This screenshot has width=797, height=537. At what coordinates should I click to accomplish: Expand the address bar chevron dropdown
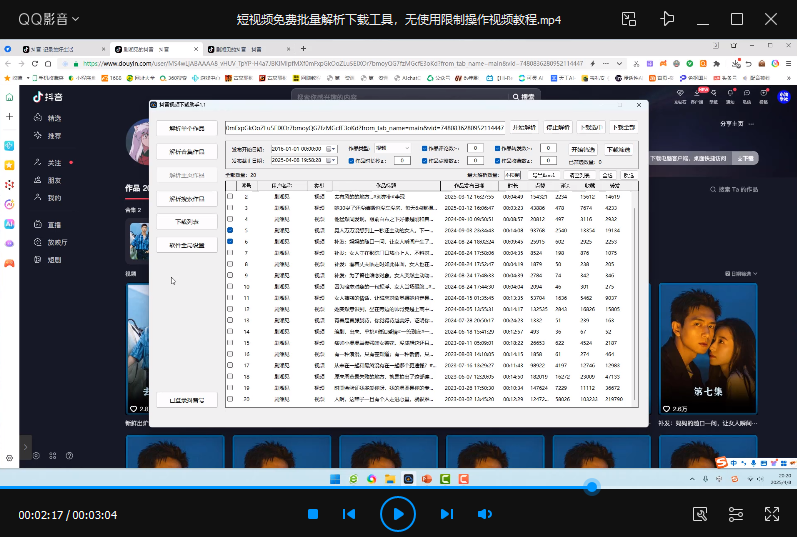click(619, 64)
